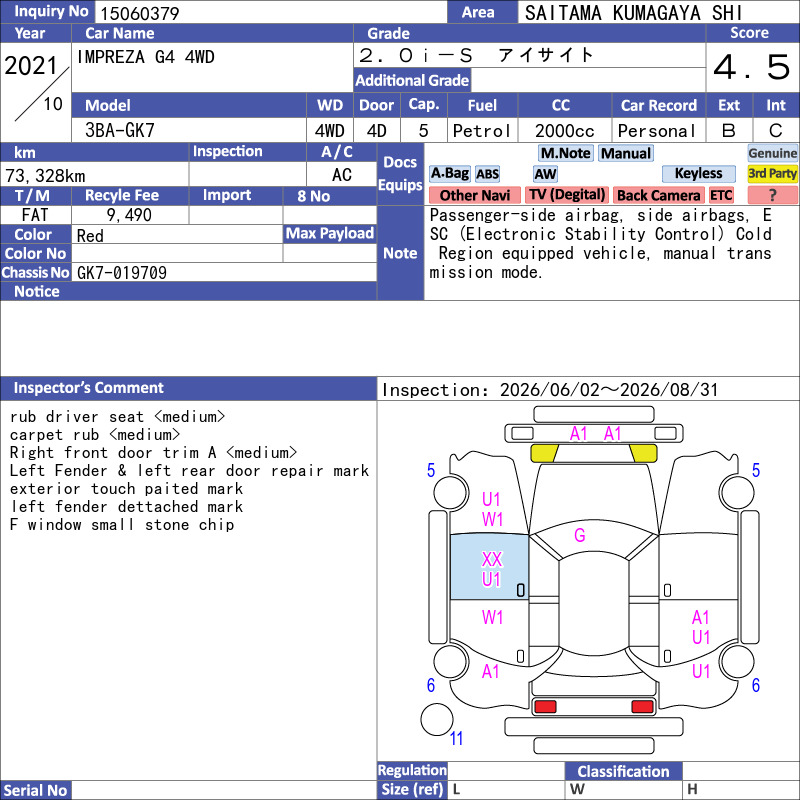Click the right yellow headlight

click(643, 453)
